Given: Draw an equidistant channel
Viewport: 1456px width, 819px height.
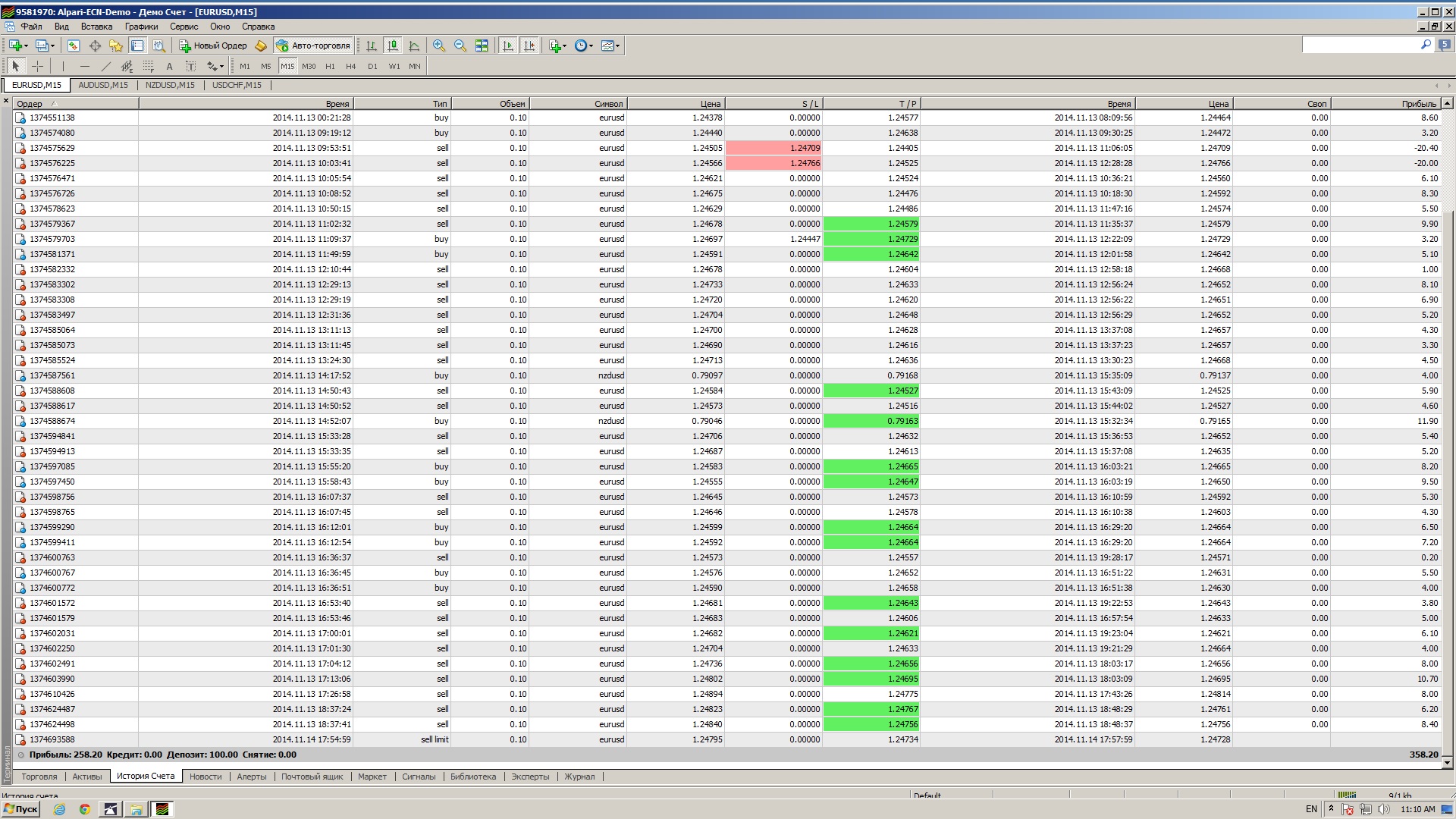Looking at the screenshot, I should [x=127, y=66].
